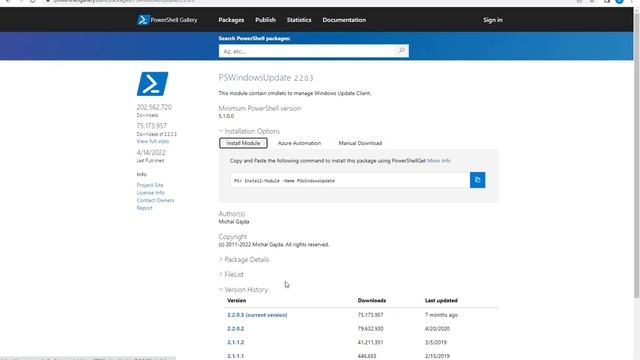Expand the FileList section
The width and height of the screenshot is (640, 360).
pos(231,274)
